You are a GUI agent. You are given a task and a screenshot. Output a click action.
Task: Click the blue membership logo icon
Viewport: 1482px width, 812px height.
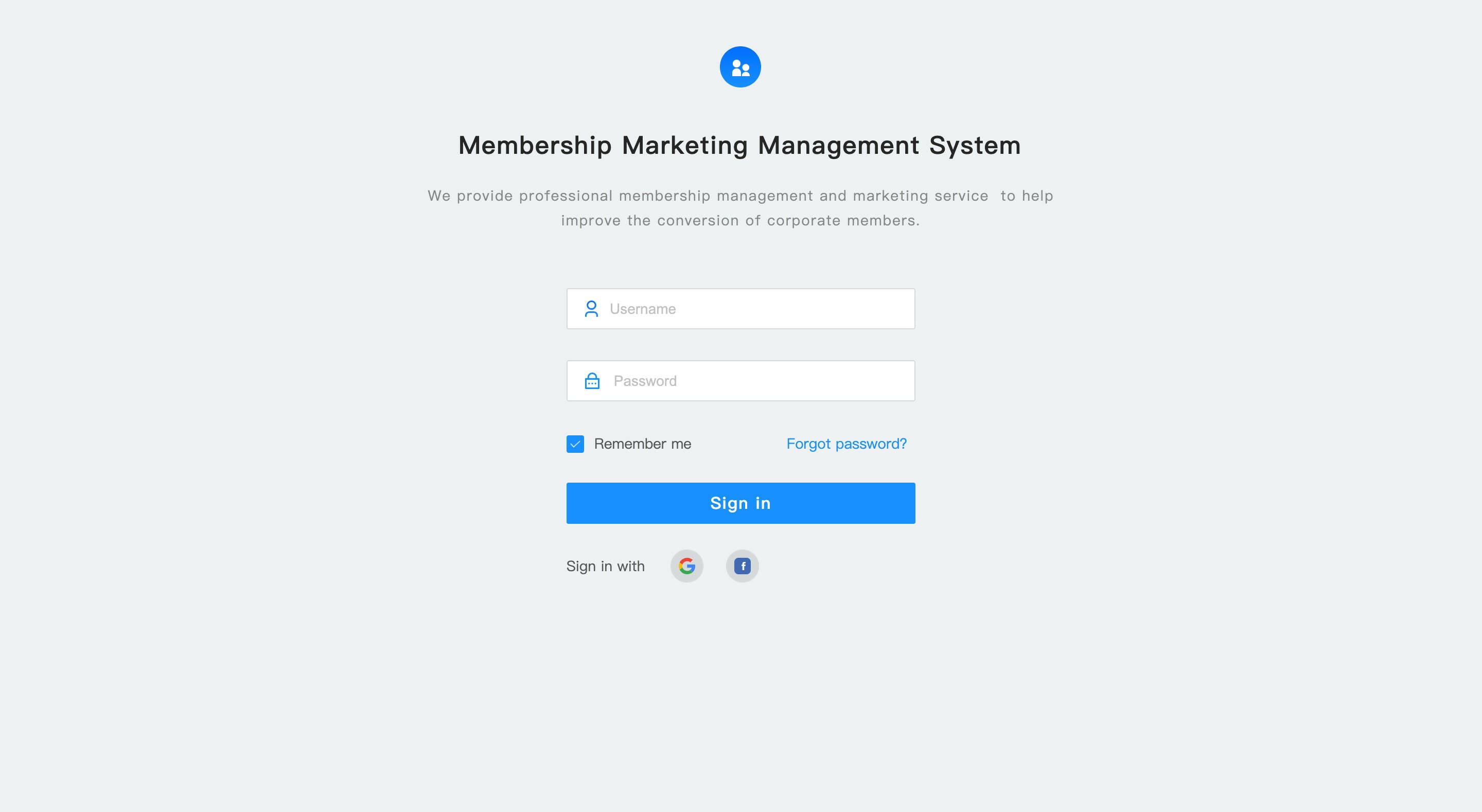pyautogui.click(x=740, y=67)
